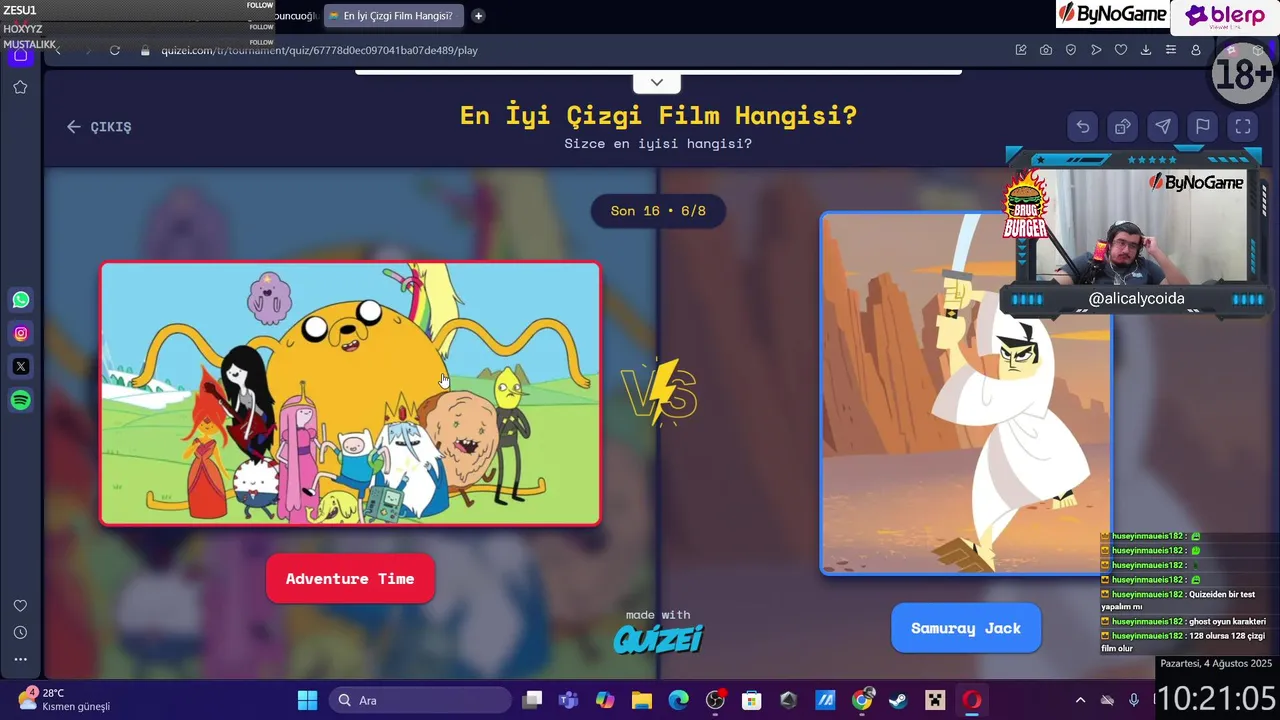Image resolution: width=1280 pixels, height=720 pixels.
Task: Open sidebar more options (three dots)
Action: click(20, 659)
